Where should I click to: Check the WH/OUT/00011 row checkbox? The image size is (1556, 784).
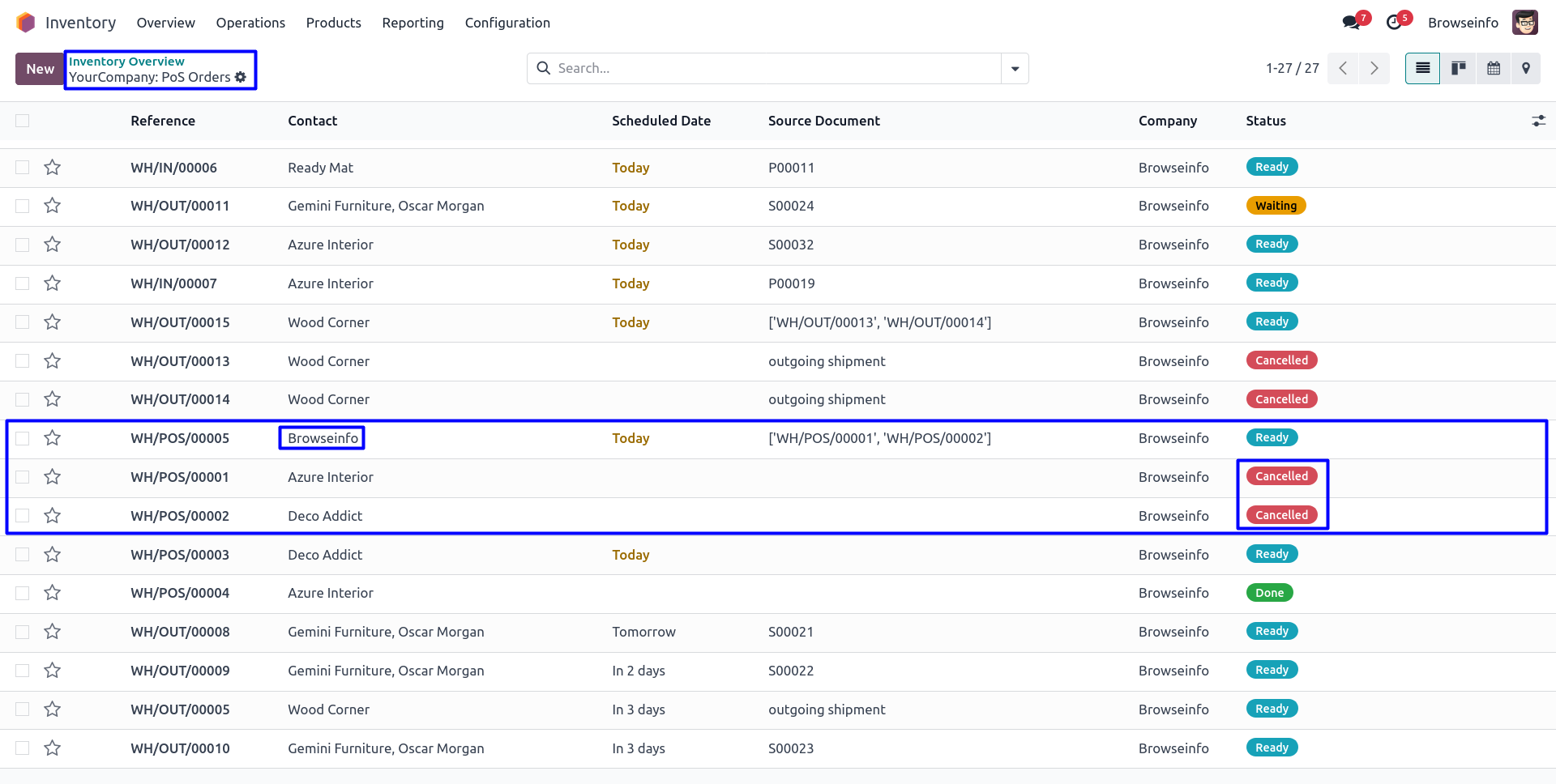point(23,207)
